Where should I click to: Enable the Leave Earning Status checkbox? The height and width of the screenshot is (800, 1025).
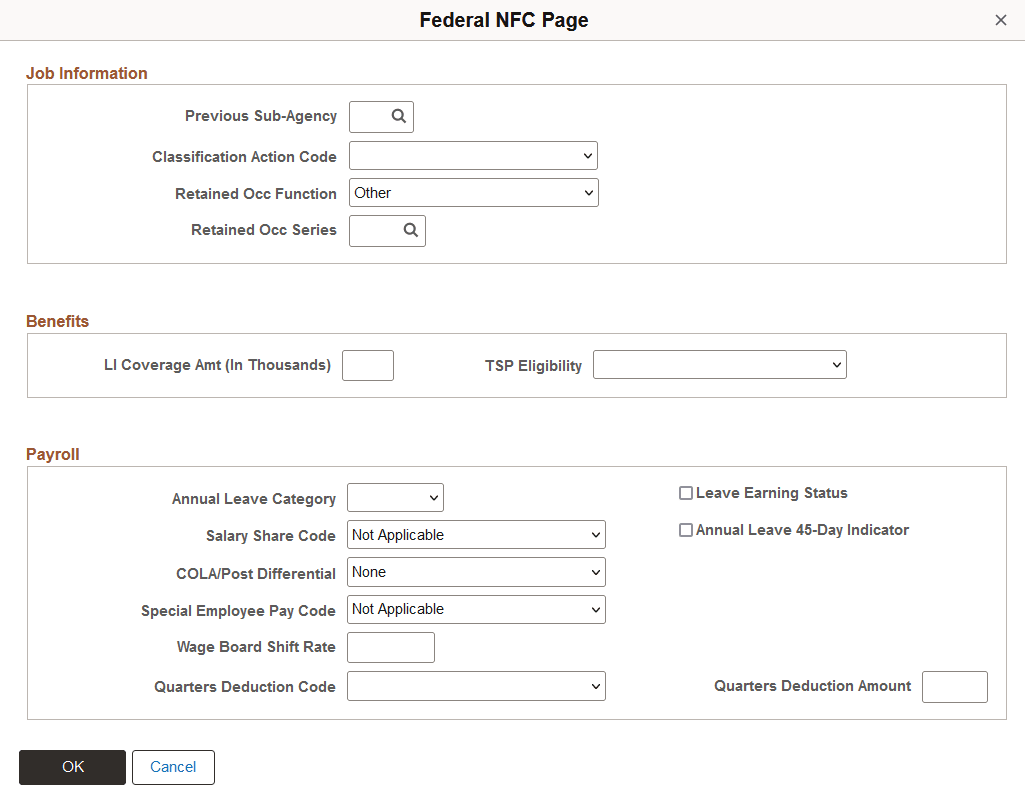click(x=686, y=492)
